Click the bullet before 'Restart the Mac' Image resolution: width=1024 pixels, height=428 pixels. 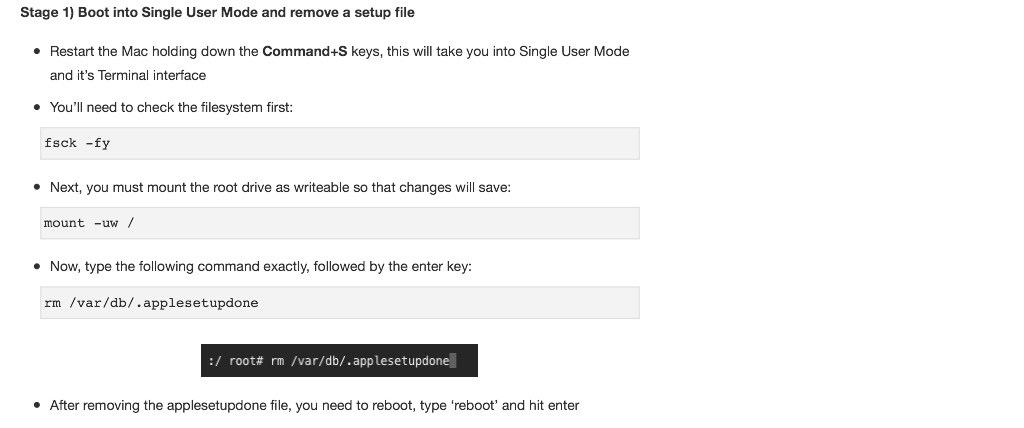click(x=37, y=51)
